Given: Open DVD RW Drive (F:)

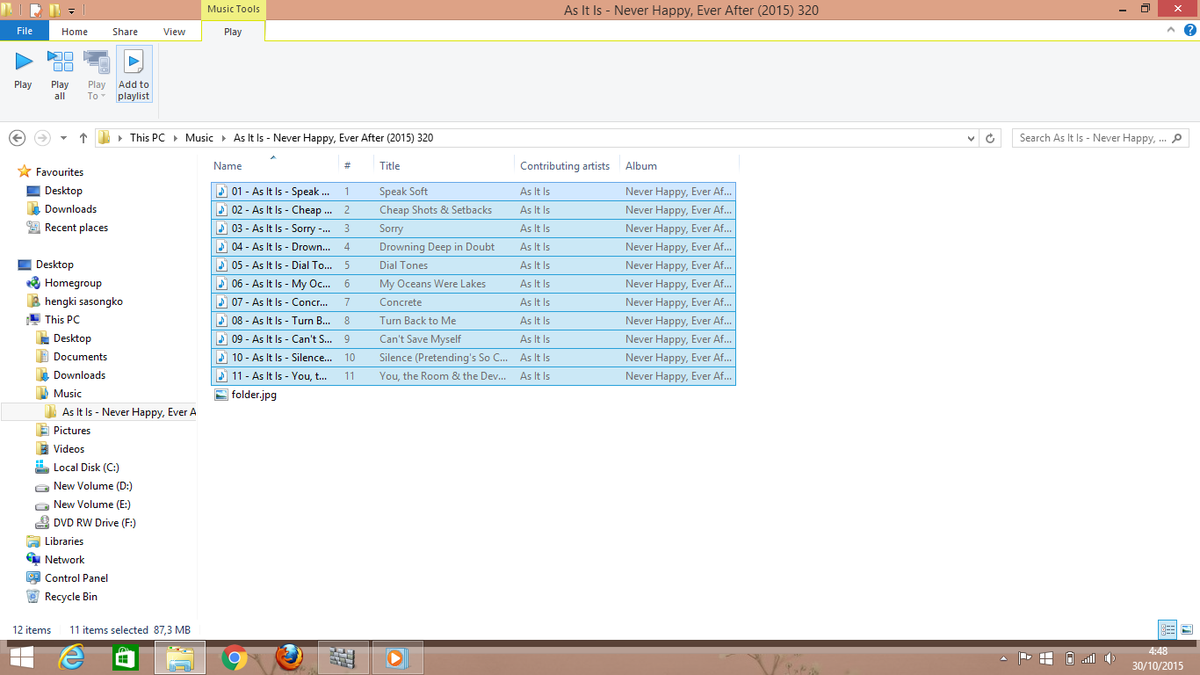Looking at the screenshot, I should (94, 523).
